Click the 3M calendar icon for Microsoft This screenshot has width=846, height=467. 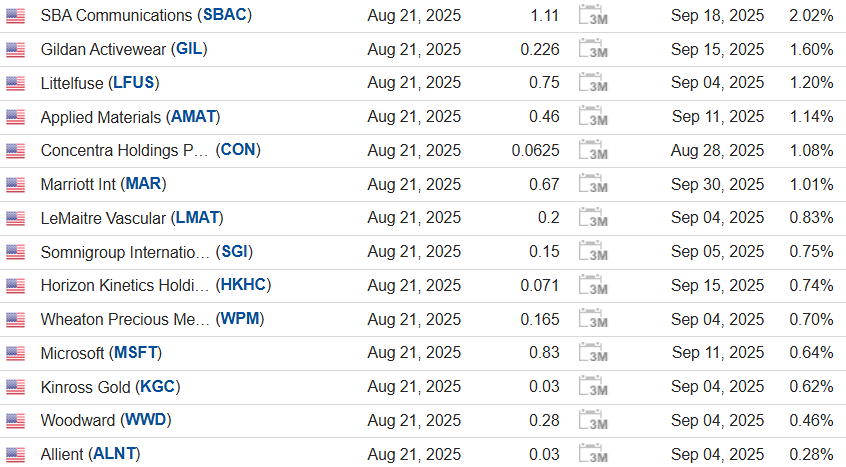(x=593, y=353)
